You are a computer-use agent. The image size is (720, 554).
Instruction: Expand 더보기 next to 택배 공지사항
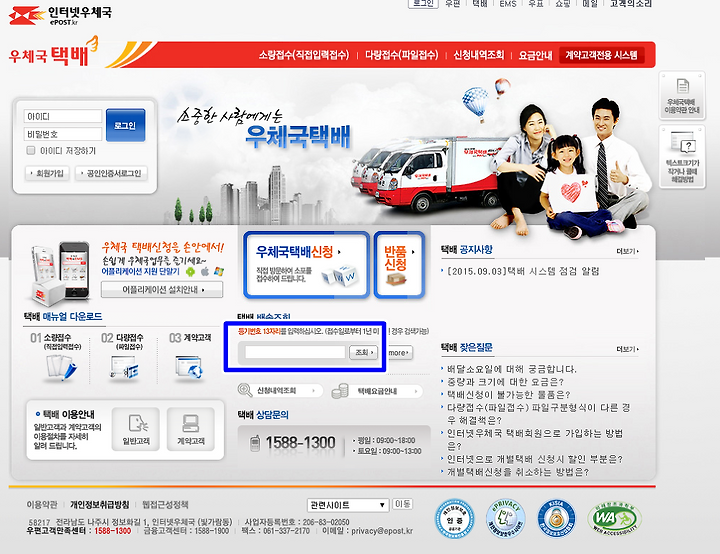[x=627, y=251]
